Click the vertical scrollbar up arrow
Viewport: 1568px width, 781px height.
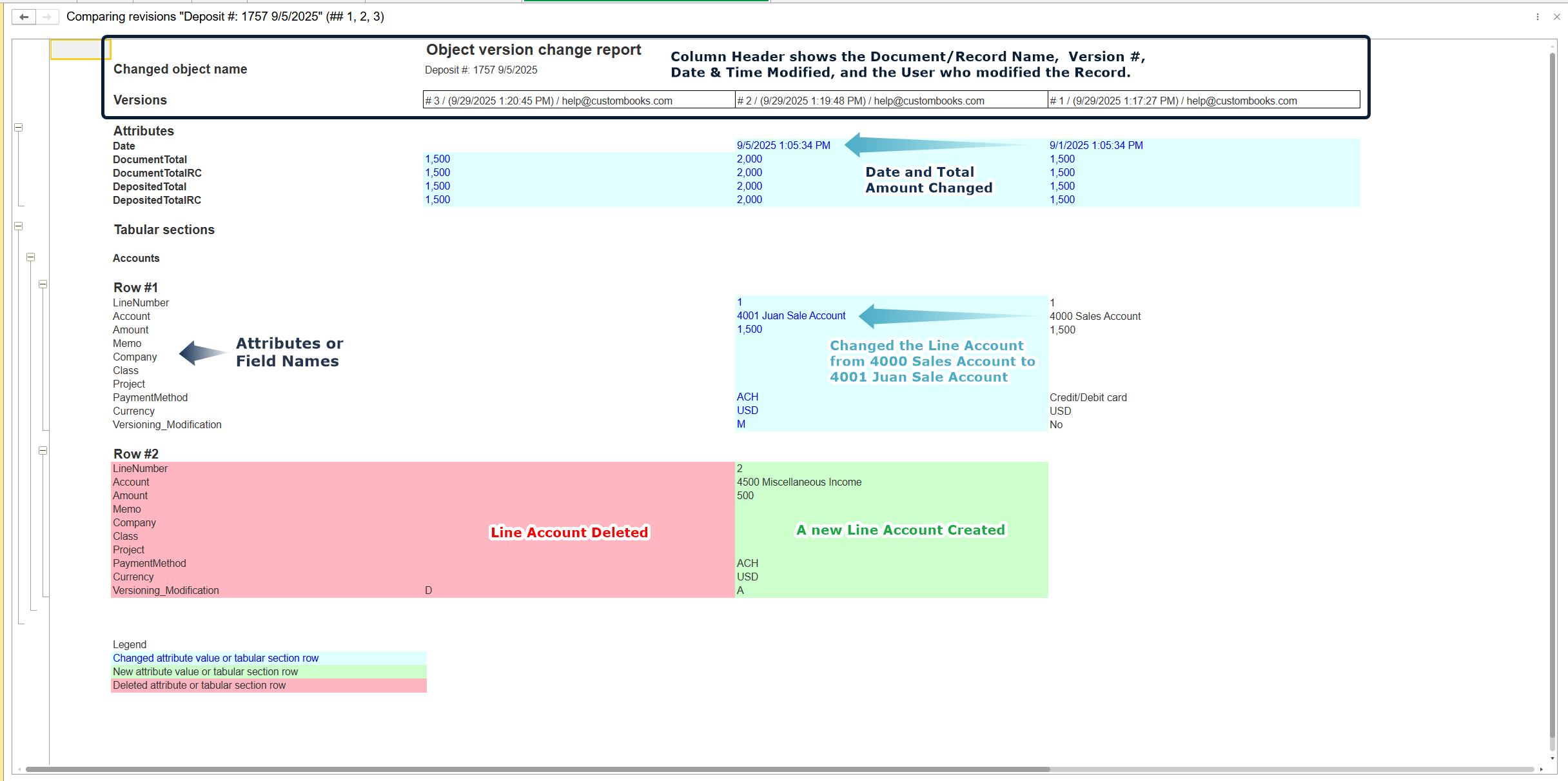click(1553, 46)
